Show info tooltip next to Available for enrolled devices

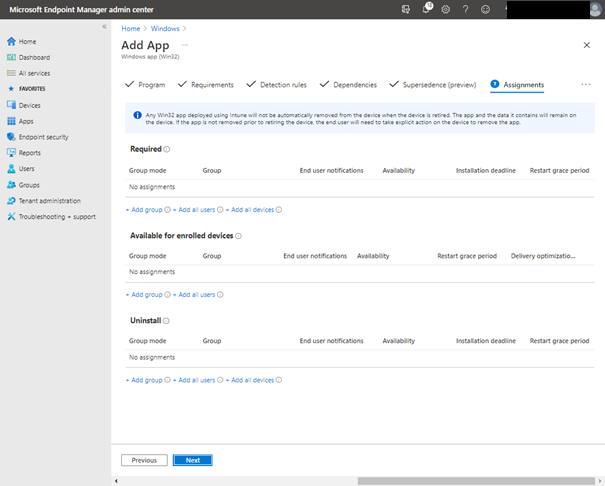[x=238, y=236]
